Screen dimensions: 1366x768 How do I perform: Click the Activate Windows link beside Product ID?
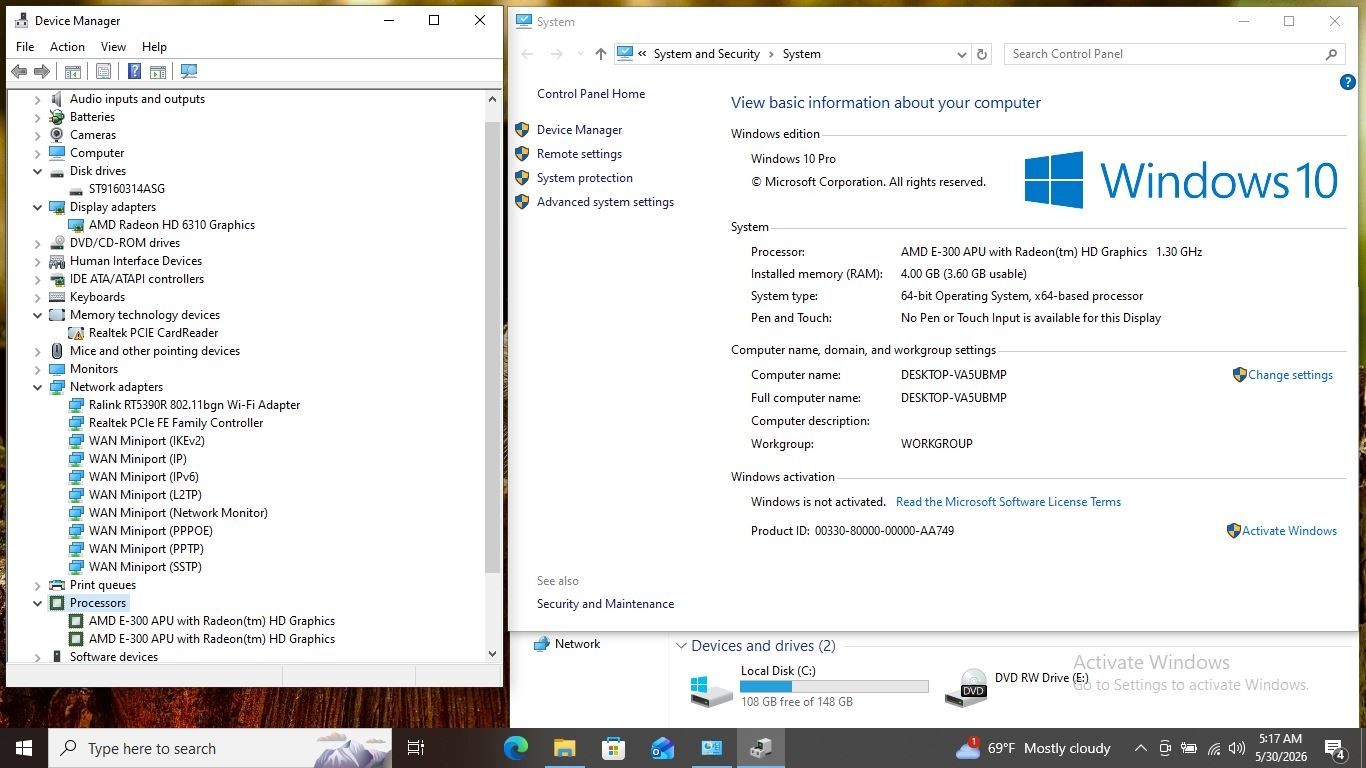[1289, 531]
